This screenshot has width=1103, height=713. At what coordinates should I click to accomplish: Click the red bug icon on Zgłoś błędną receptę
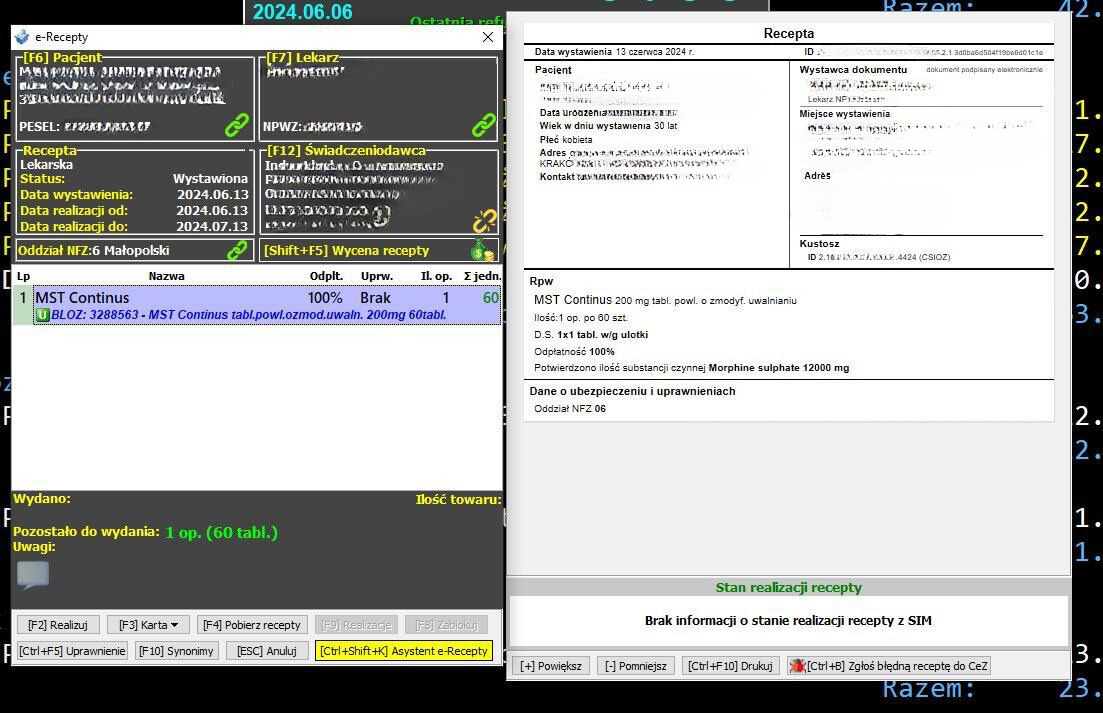[797, 665]
